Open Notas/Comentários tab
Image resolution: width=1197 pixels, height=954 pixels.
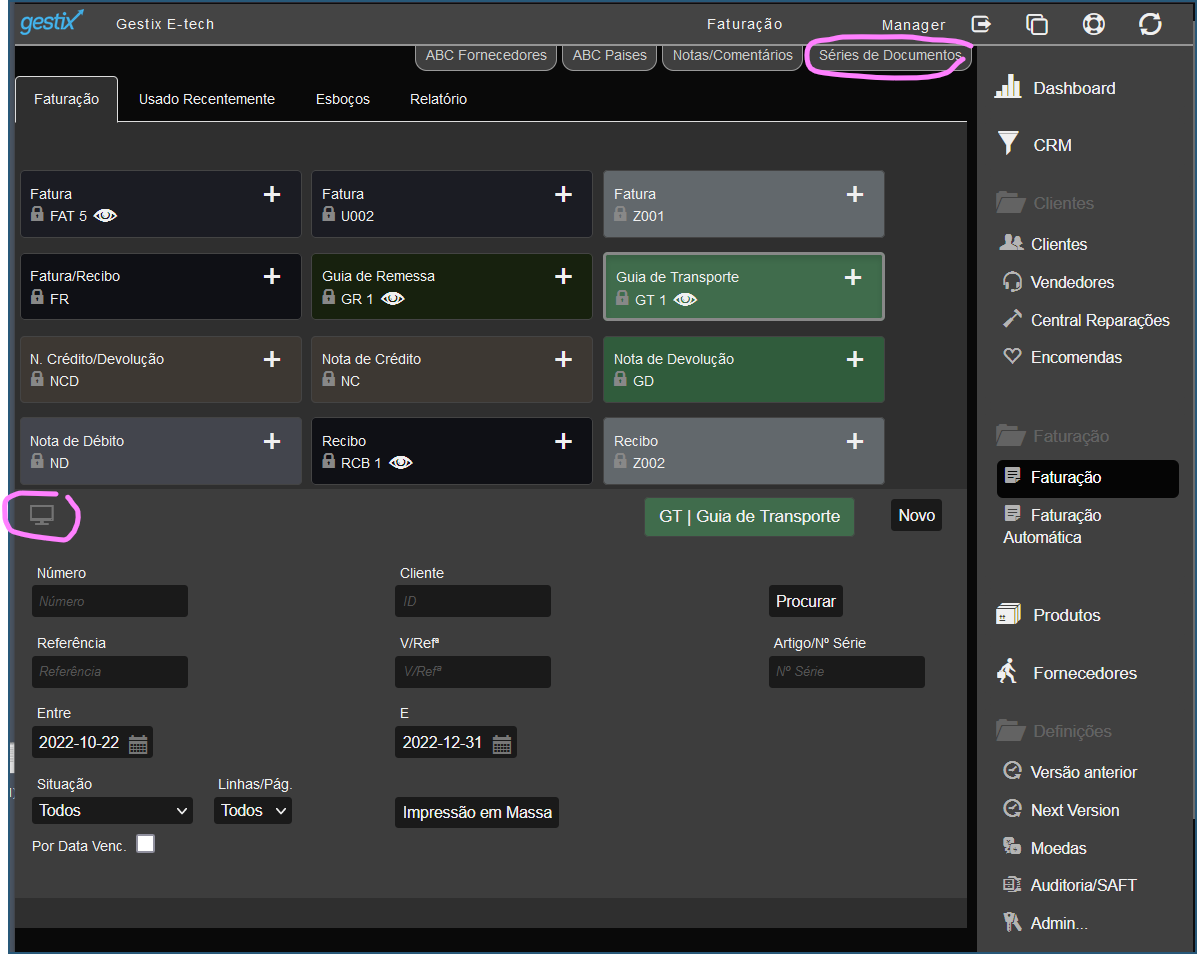pyautogui.click(x=732, y=56)
